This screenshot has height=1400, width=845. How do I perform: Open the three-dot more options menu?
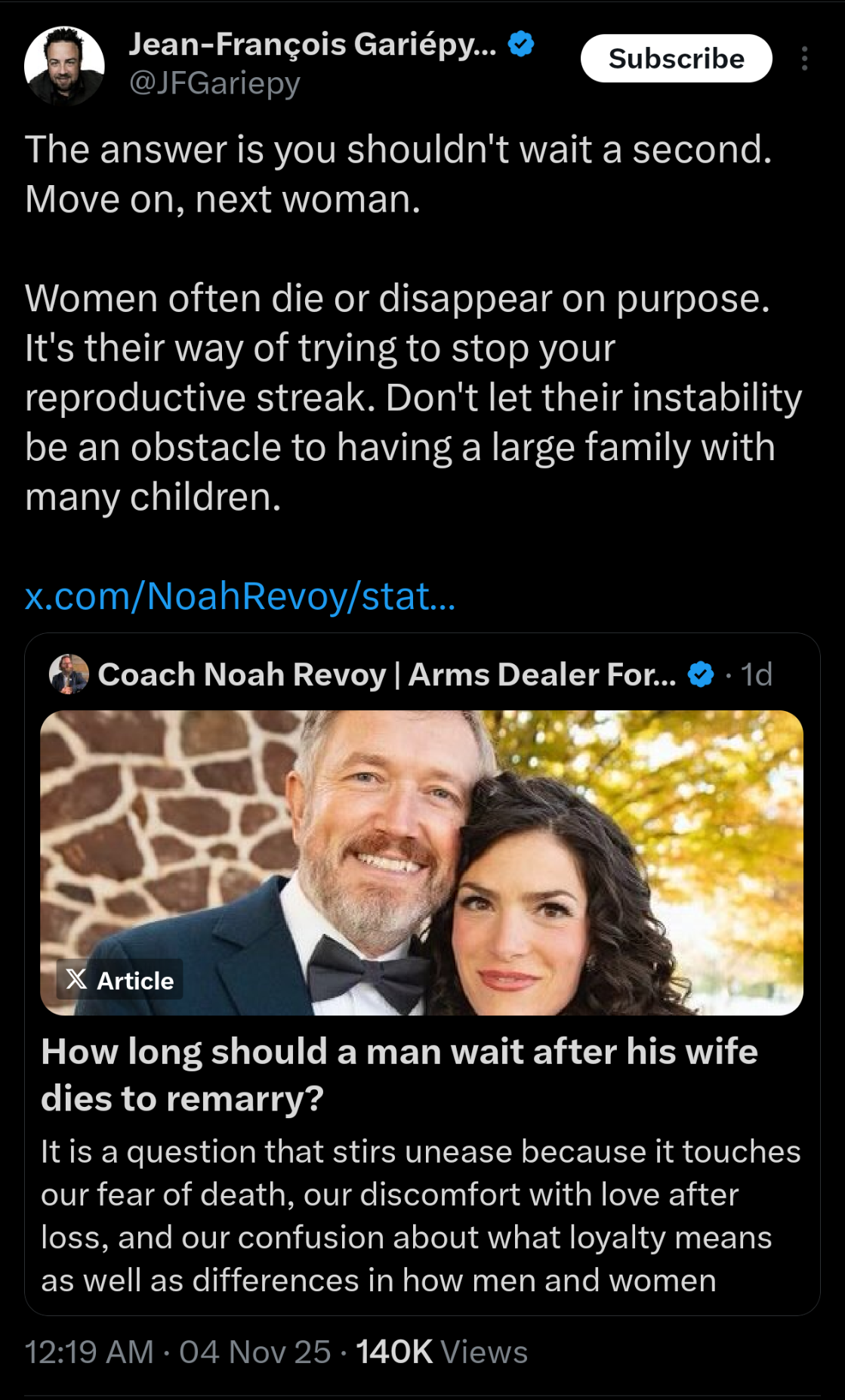pyautogui.click(x=804, y=59)
